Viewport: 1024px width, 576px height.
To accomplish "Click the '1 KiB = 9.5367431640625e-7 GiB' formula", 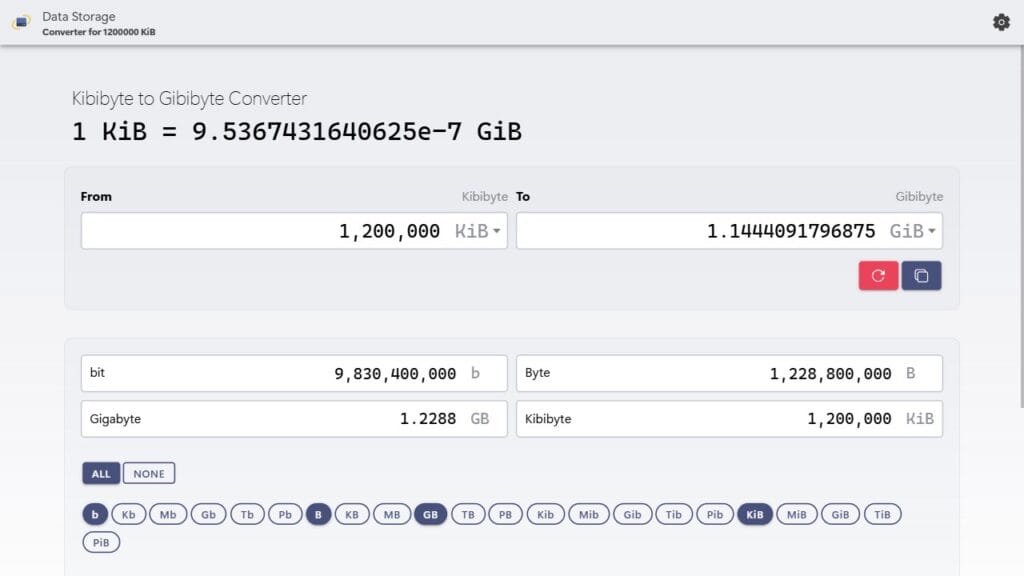I will (x=296, y=132).
